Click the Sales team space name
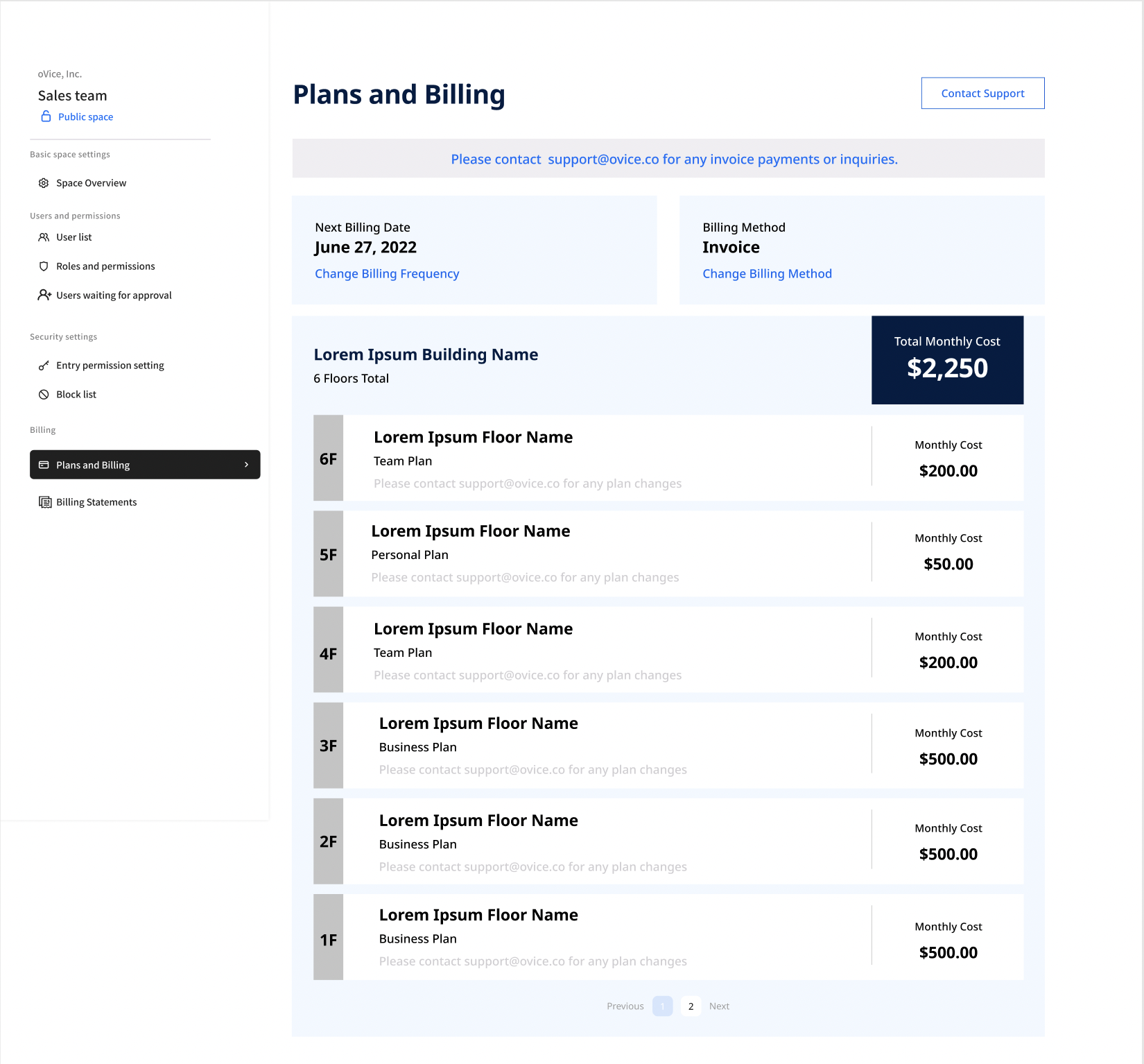The height and width of the screenshot is (1064, 1144). click(72, 96)
